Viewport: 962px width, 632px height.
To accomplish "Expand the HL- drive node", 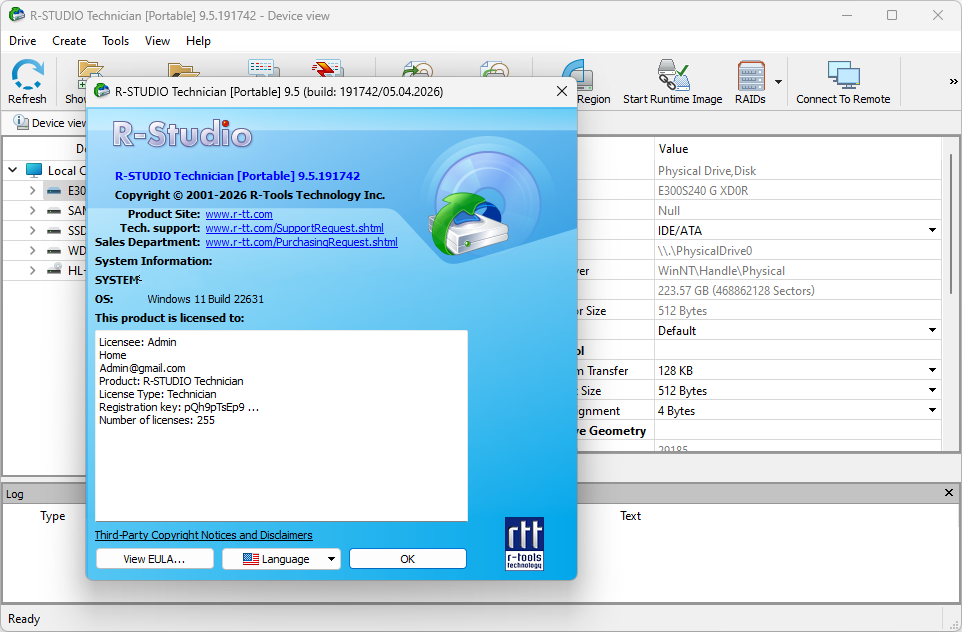I will 32,270.
